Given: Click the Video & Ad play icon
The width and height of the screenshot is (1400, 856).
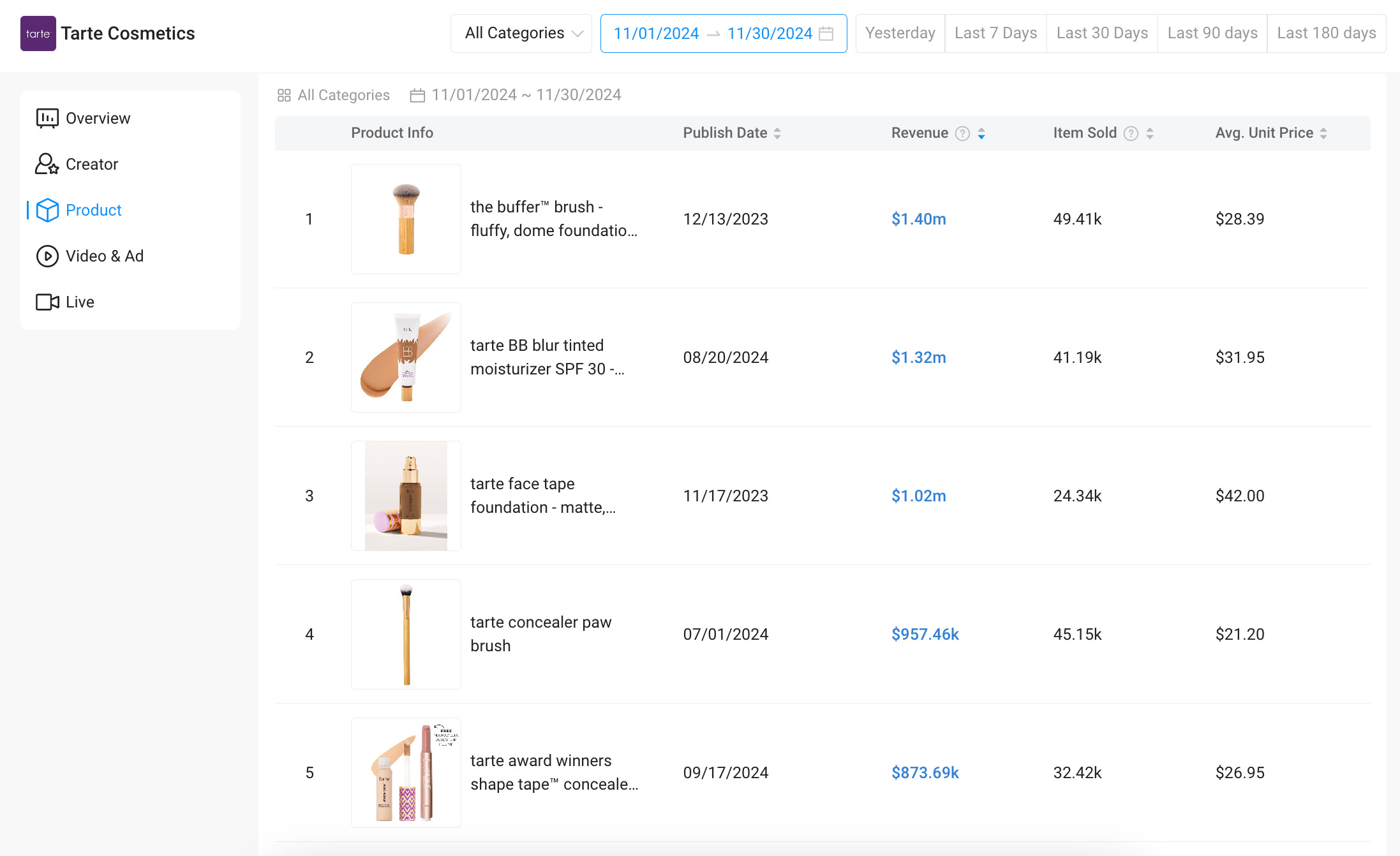Looking at the screenshot, I should click(47, 256).
